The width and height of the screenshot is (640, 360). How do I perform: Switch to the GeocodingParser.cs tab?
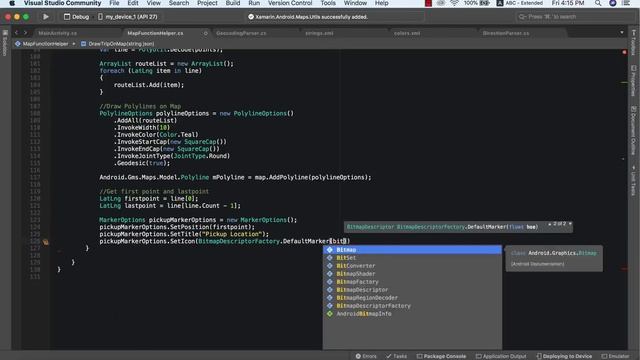(241, 33)
